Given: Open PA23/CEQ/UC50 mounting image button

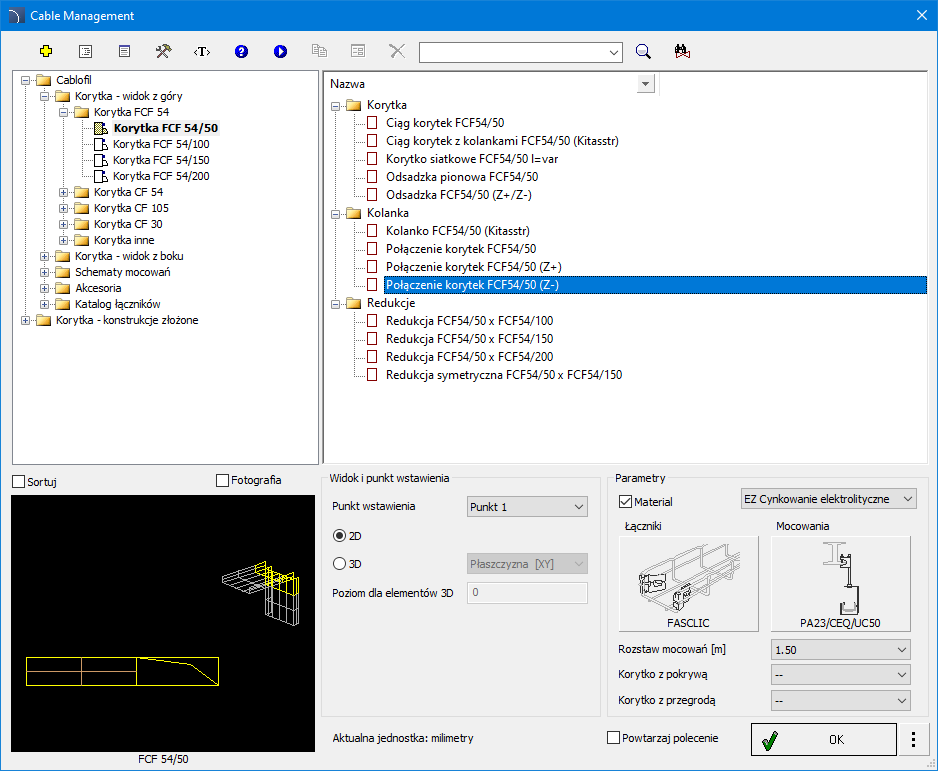Looking at the screenshot, I should [841, 584].
